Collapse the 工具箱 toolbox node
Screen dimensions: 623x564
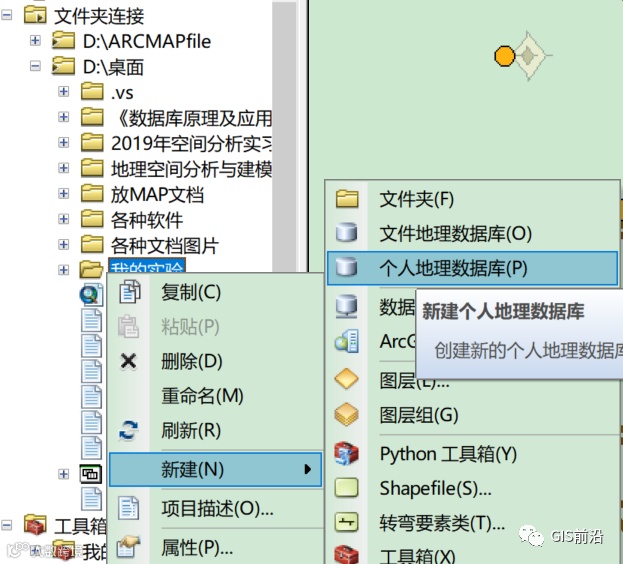click(x=7, y=525)
